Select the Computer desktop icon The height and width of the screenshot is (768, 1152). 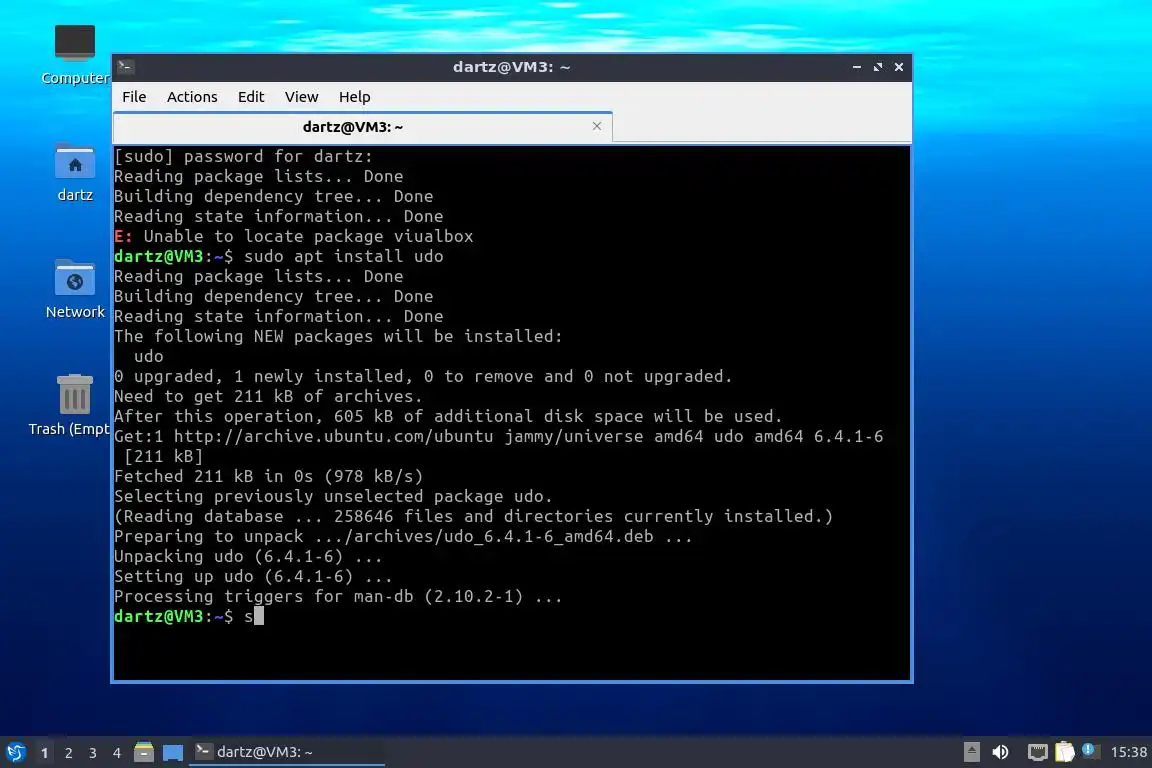pos(75,55)
